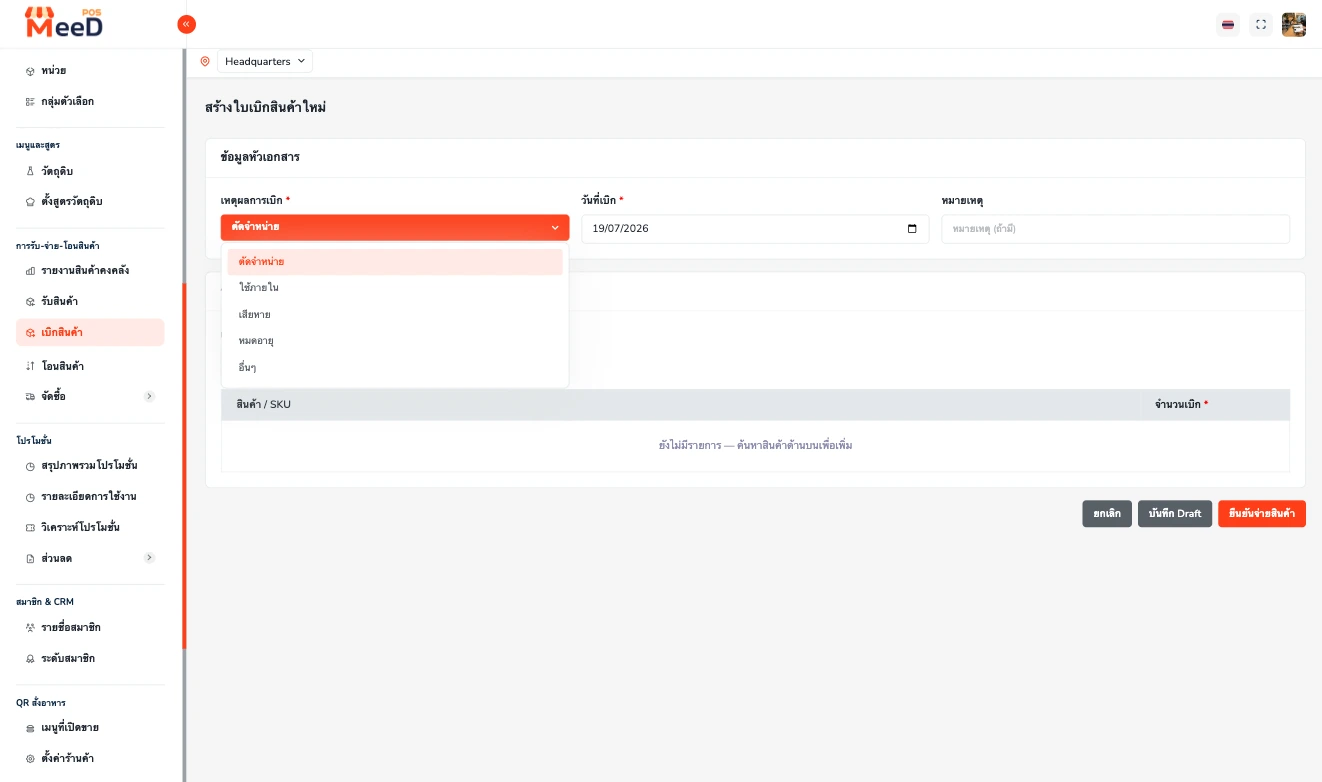Choose เสียหาย in the dropdown list

pos(395,315)
